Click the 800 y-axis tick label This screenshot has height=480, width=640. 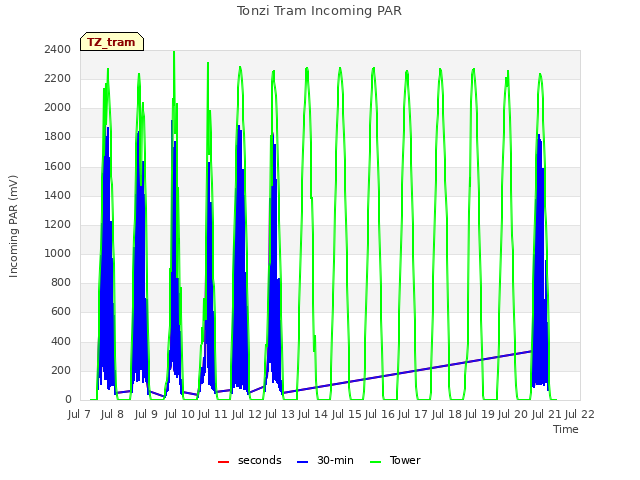61,282
